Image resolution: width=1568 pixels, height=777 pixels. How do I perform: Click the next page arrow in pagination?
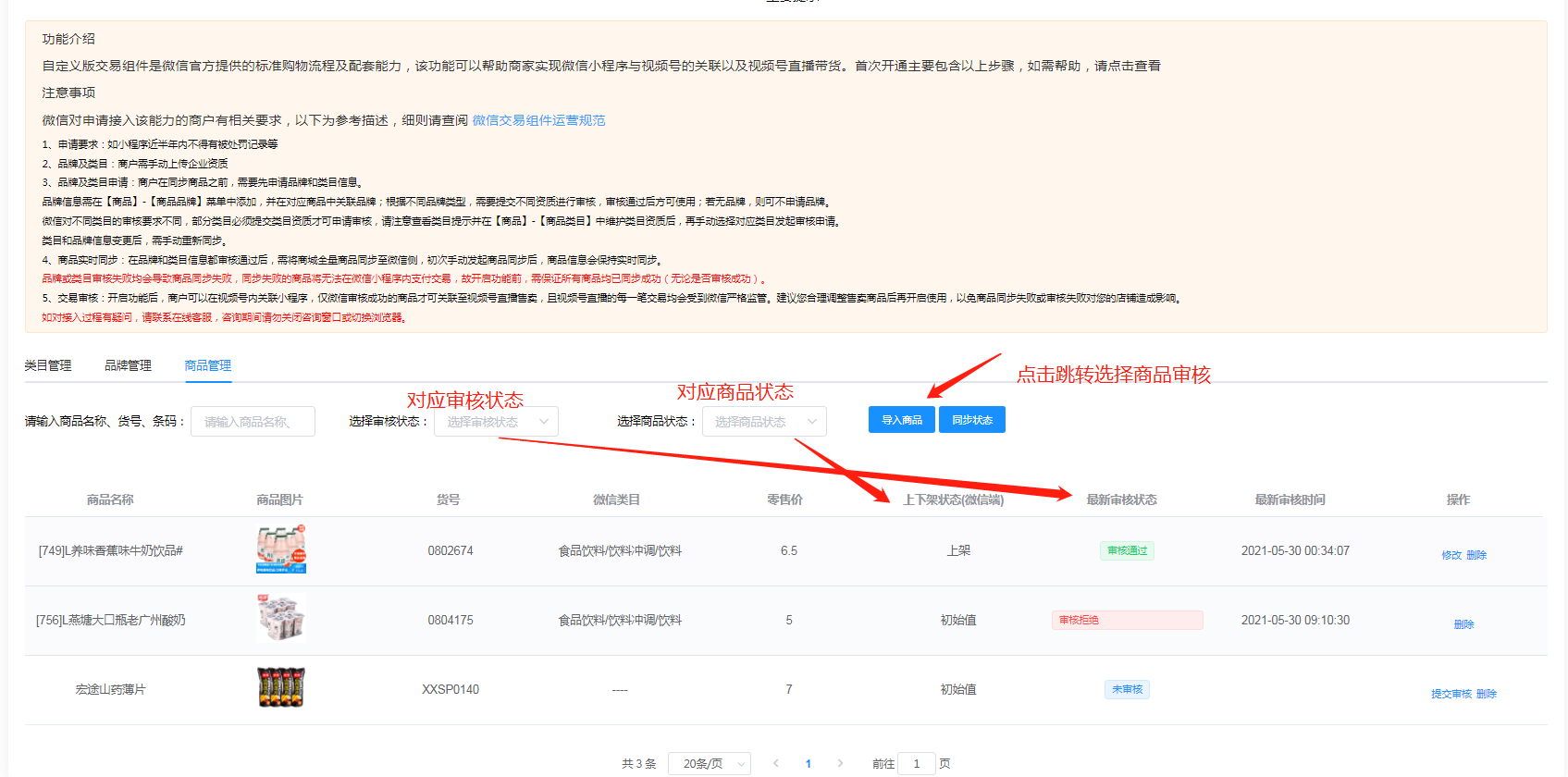coord(840,763)
